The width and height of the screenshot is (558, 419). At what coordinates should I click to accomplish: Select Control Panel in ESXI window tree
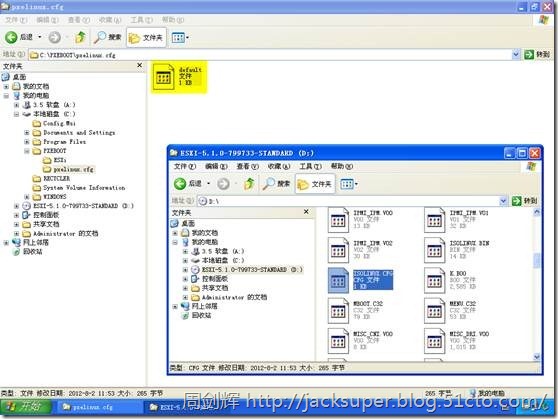[214, 279]
